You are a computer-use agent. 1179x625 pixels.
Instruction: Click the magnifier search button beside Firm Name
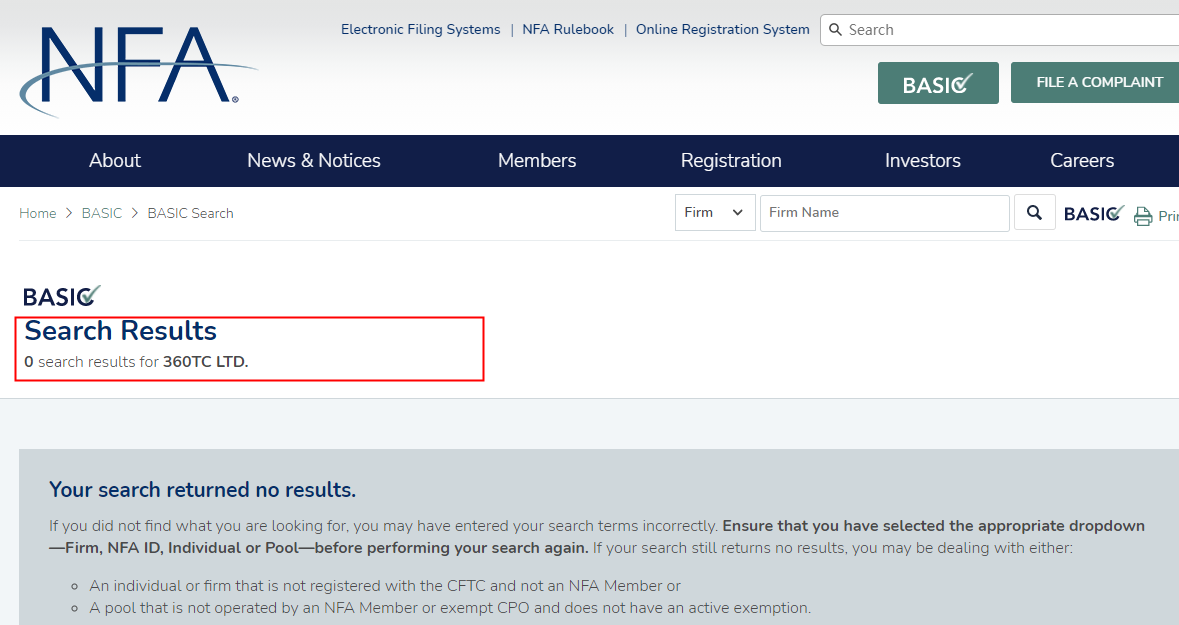tap(1034, 213)
